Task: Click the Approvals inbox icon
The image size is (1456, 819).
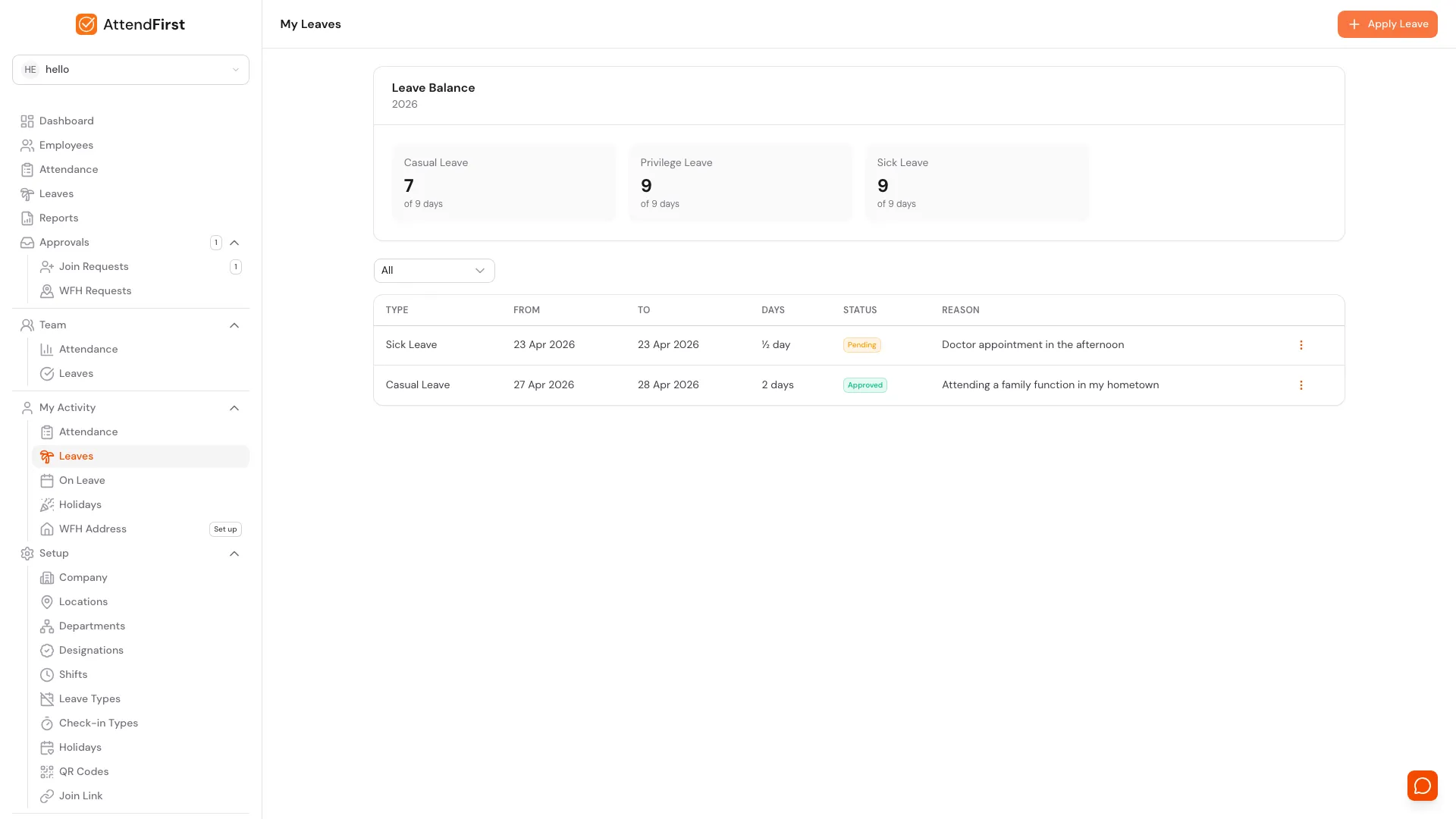Action: [27, 243]
